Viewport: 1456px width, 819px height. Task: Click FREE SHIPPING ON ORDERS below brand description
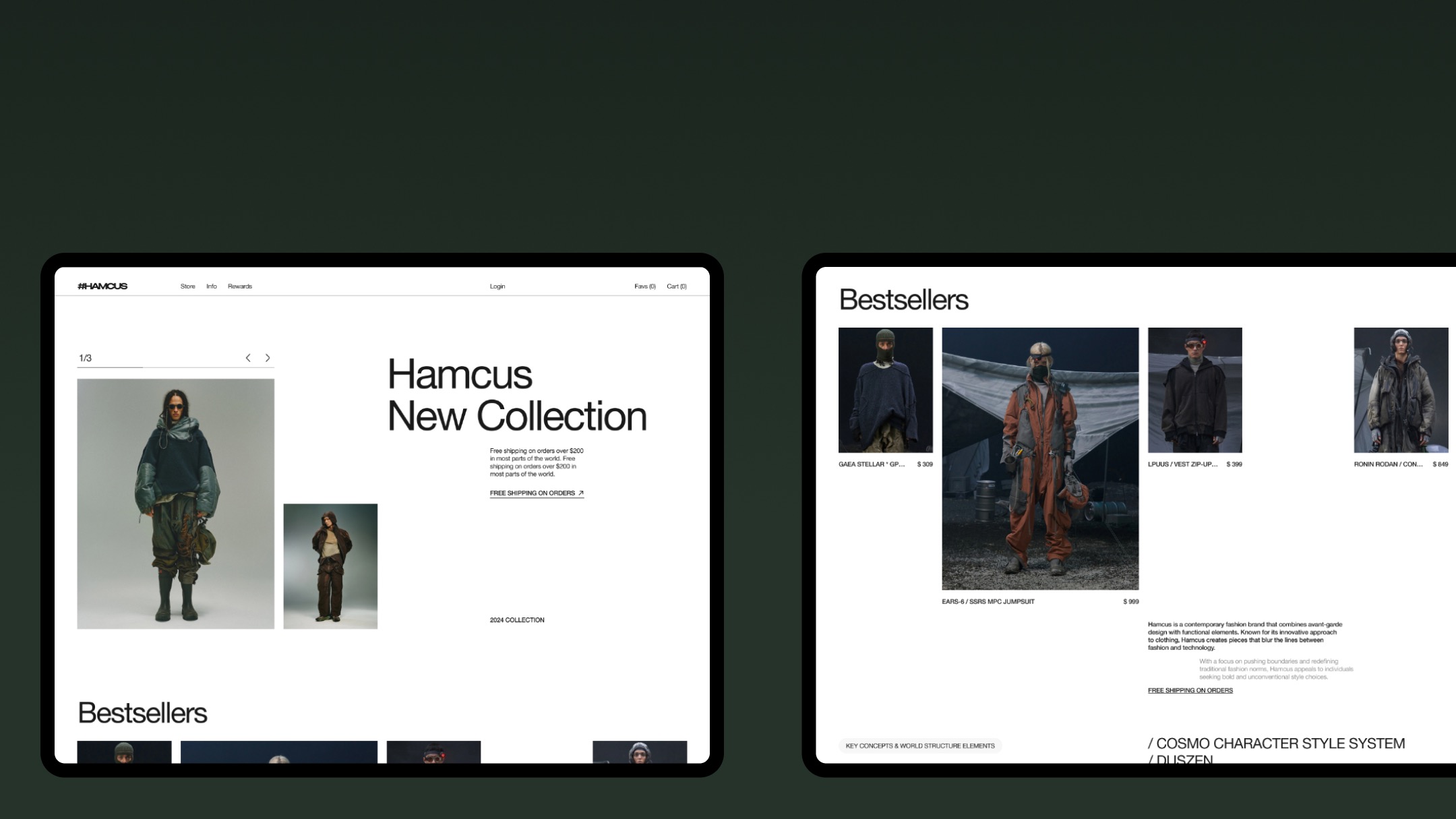click(1190, 690)
